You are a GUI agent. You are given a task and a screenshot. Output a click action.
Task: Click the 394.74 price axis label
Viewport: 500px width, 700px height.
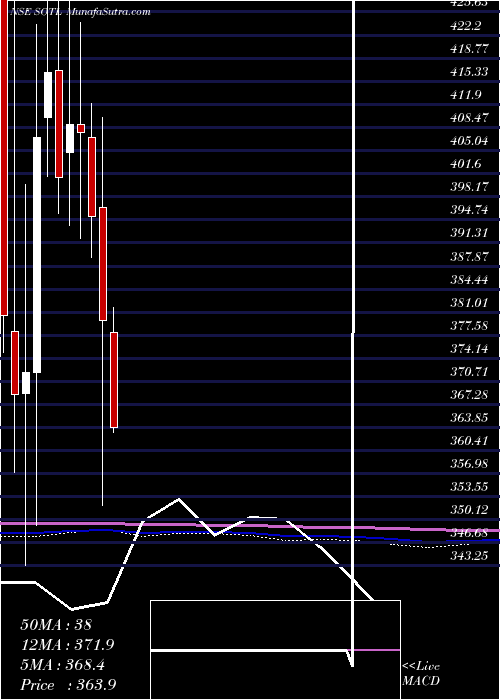coord(469,211)
